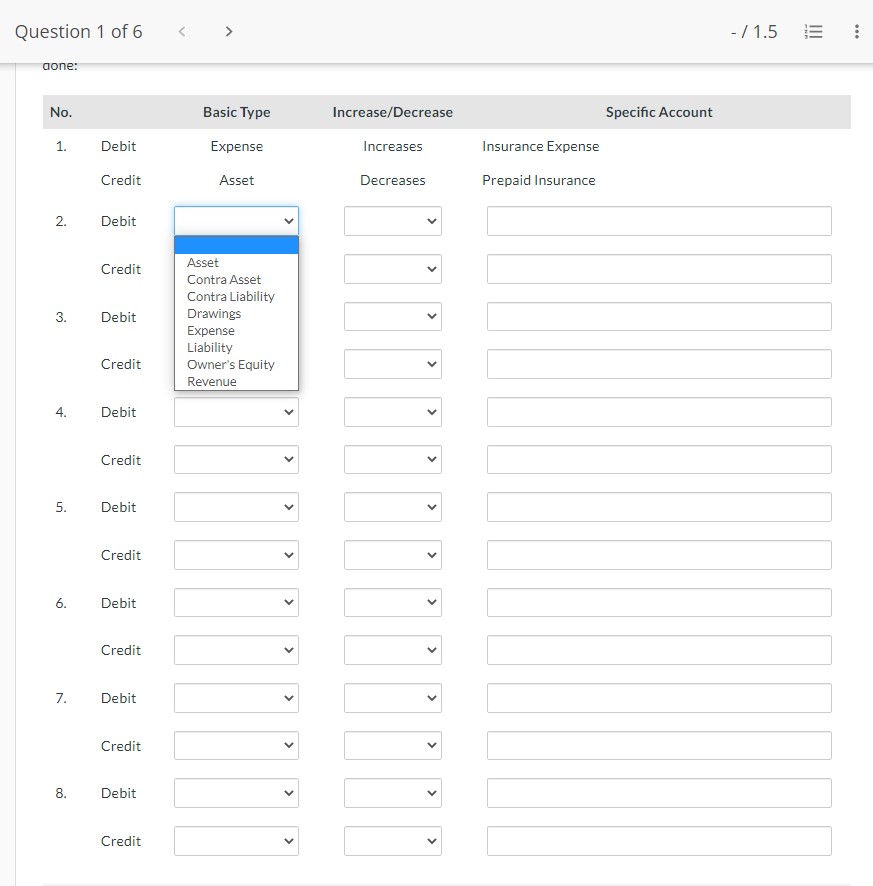Click the previous question left arrow

pos(182,31)
